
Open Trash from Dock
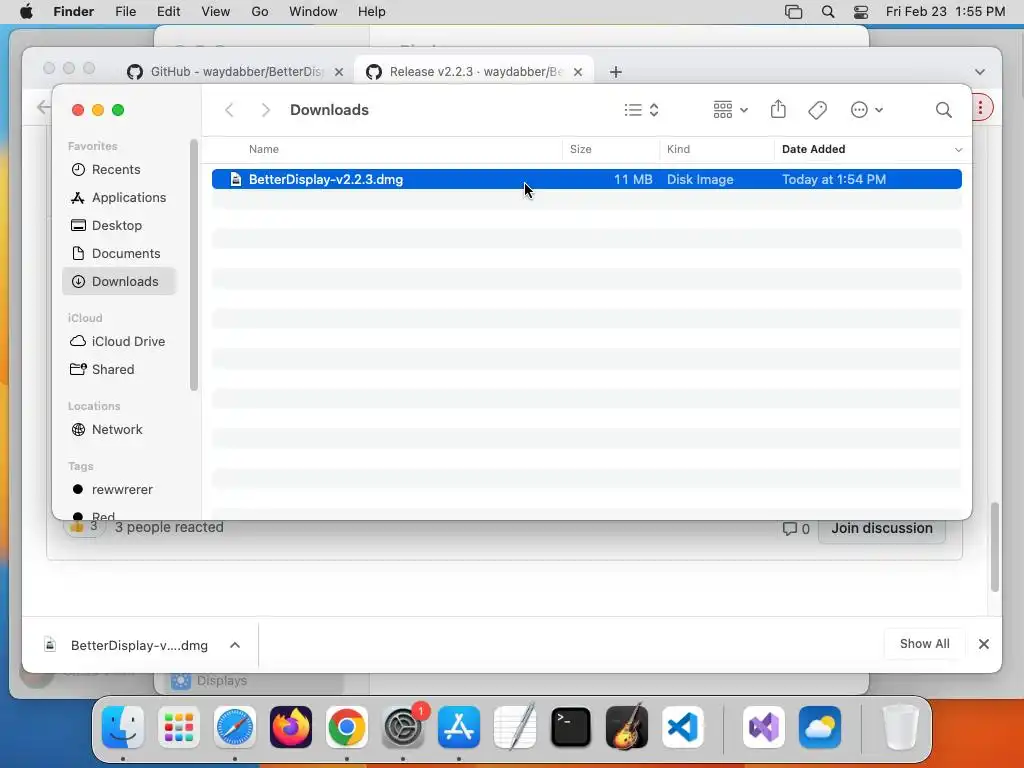tap(900, 727)
